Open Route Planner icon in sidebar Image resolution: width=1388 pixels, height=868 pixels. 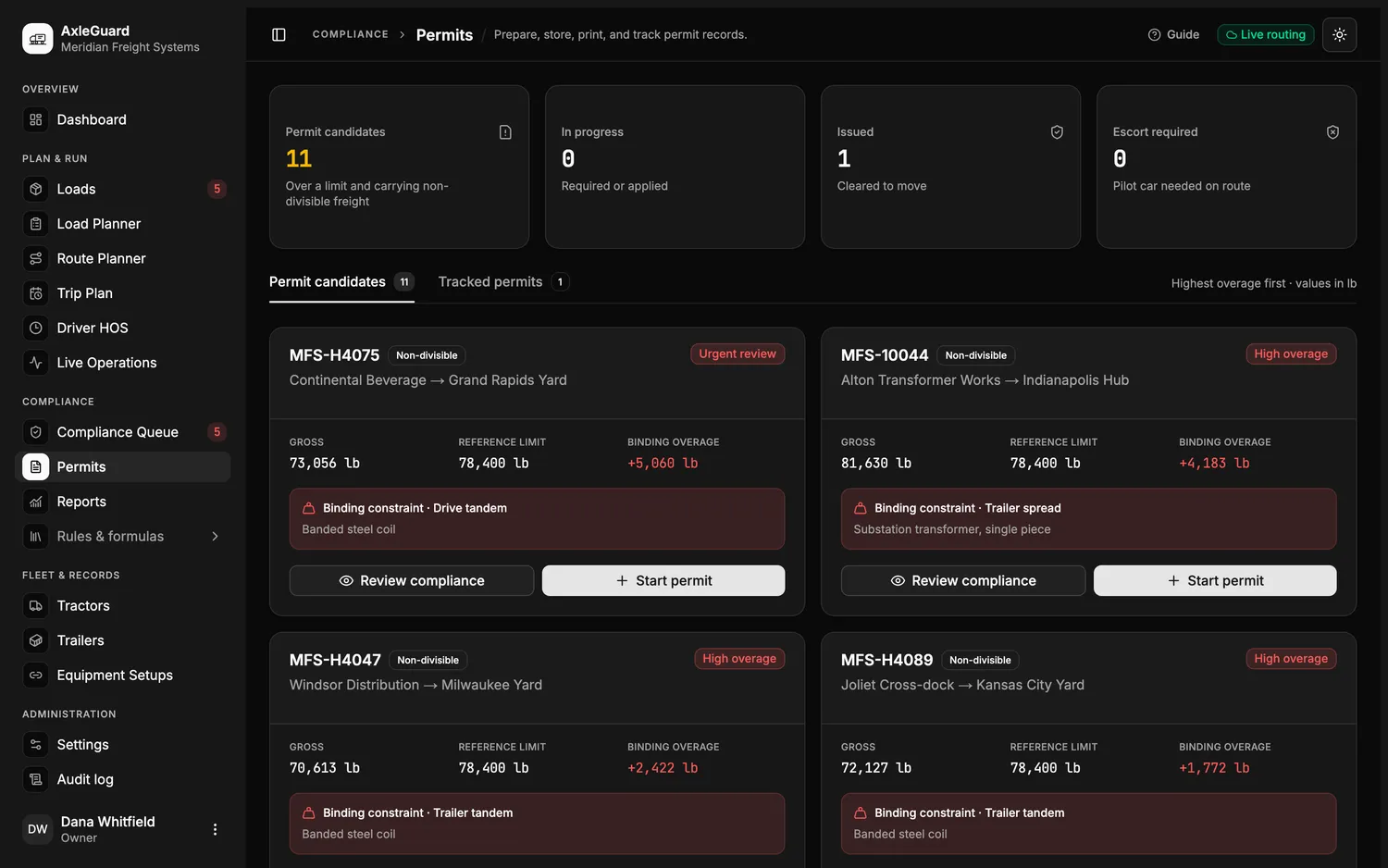tap(36, 258)
